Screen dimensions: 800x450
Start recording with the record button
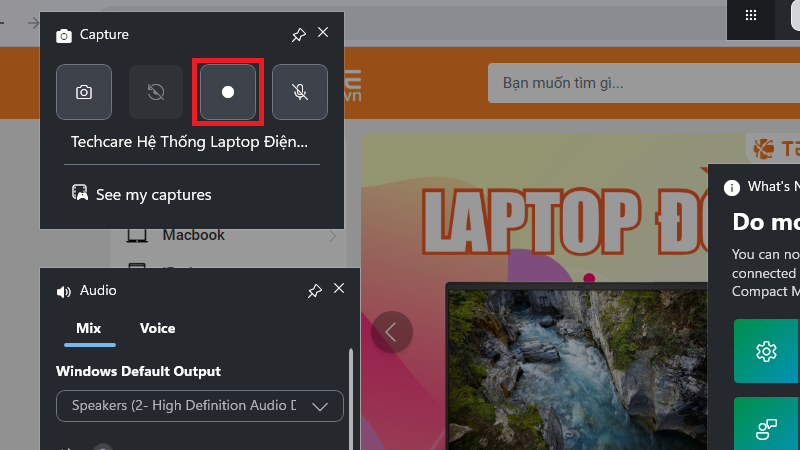point(228,92)
